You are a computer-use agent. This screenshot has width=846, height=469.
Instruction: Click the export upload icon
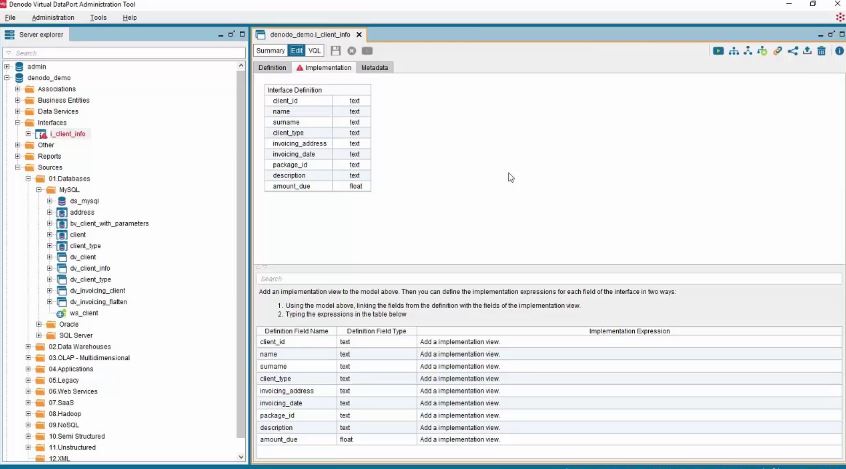pos(807,51)
